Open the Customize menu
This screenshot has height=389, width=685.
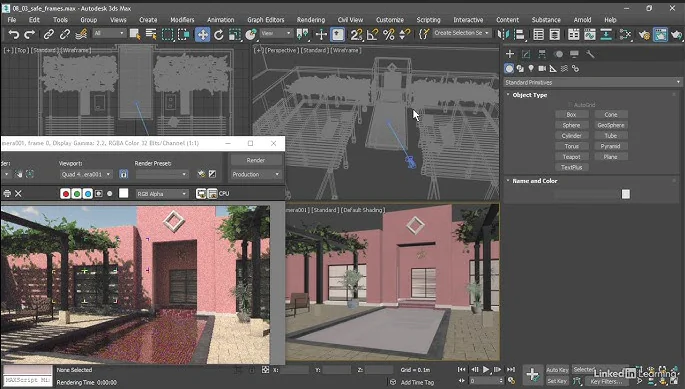tap(390, 20)
